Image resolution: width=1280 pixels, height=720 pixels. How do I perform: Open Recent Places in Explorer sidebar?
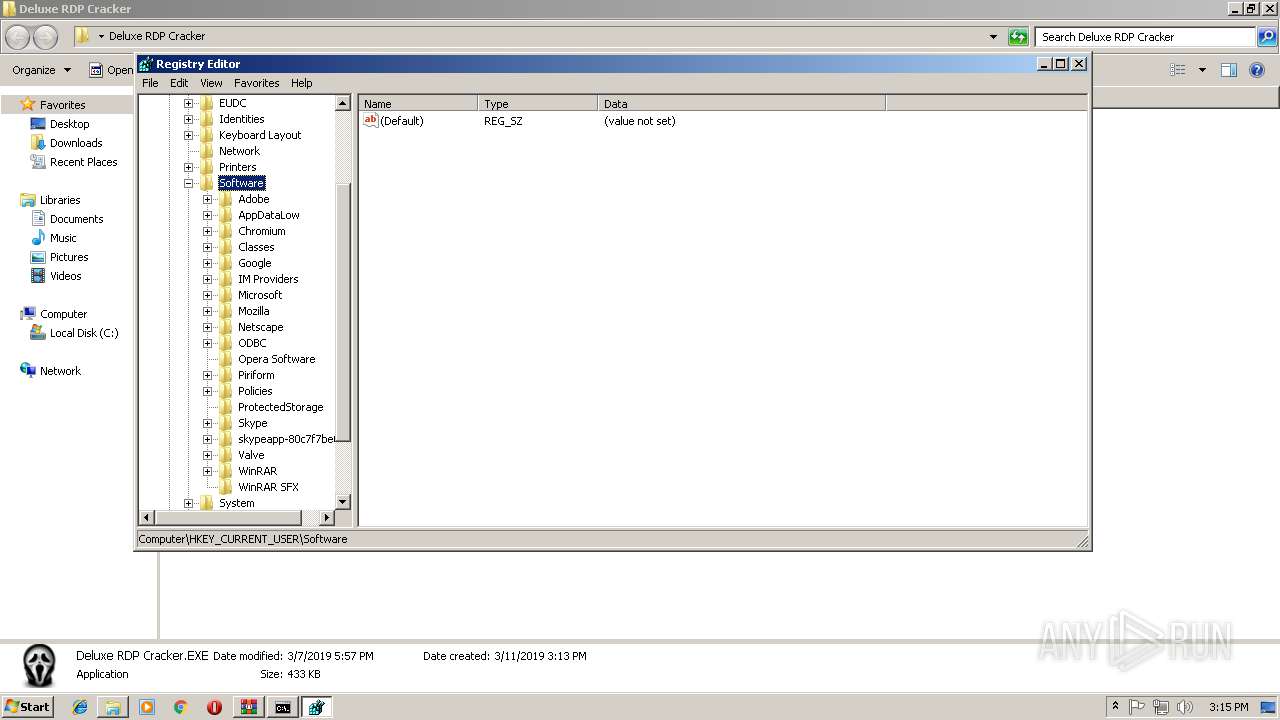pos(83,162)
